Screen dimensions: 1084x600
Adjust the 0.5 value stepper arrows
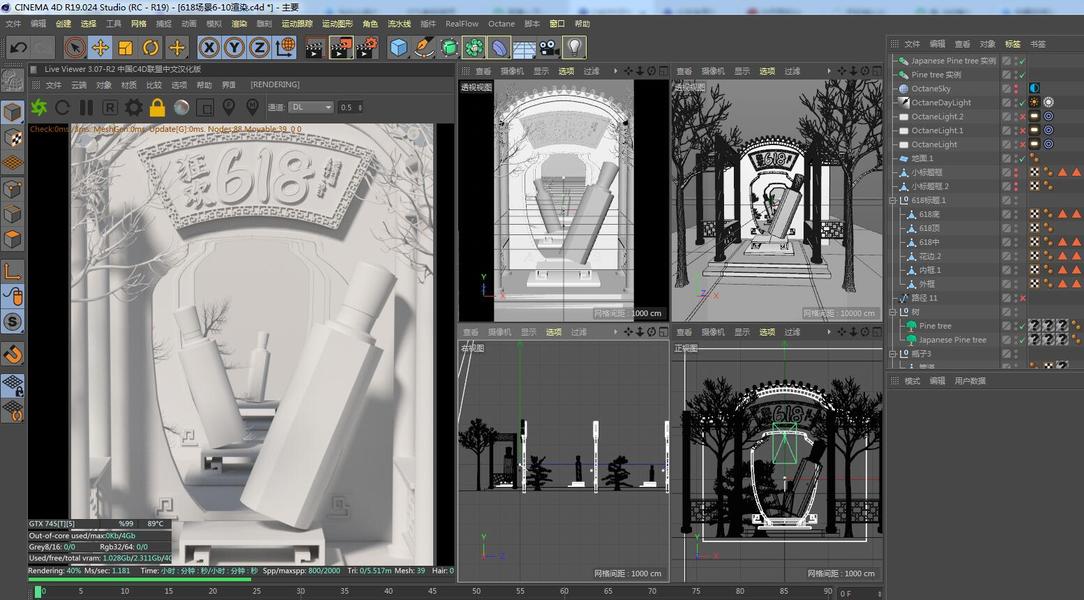tap(359, 107)
